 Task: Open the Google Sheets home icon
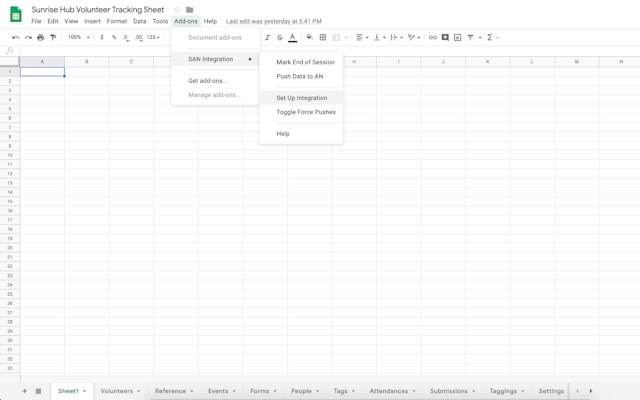click(x=16, y=14)
